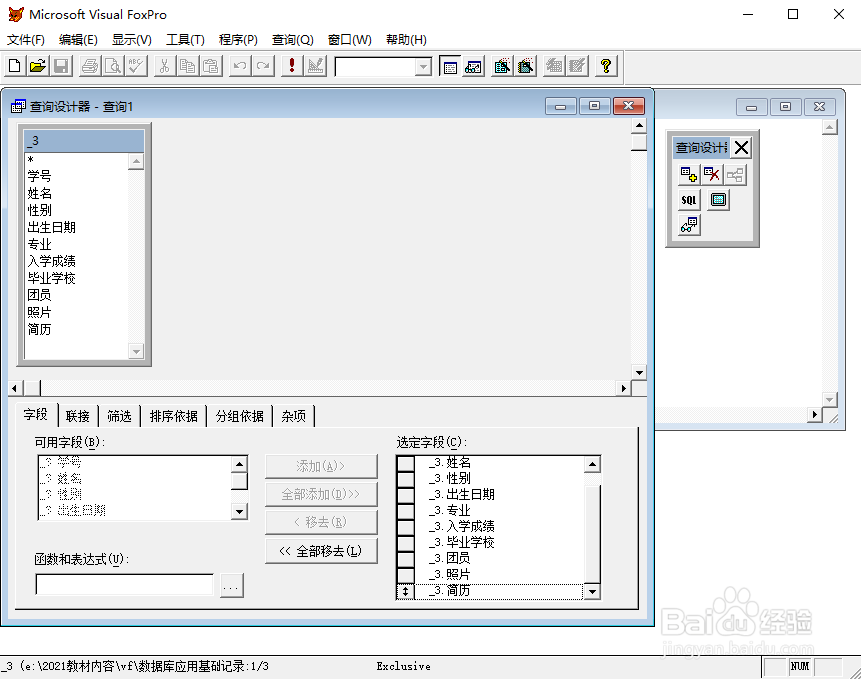Image resolution: width=861 pixels, height=679 pixels.
Task: Open the 显示(V) menu
Action: click(x=132, y=40)
